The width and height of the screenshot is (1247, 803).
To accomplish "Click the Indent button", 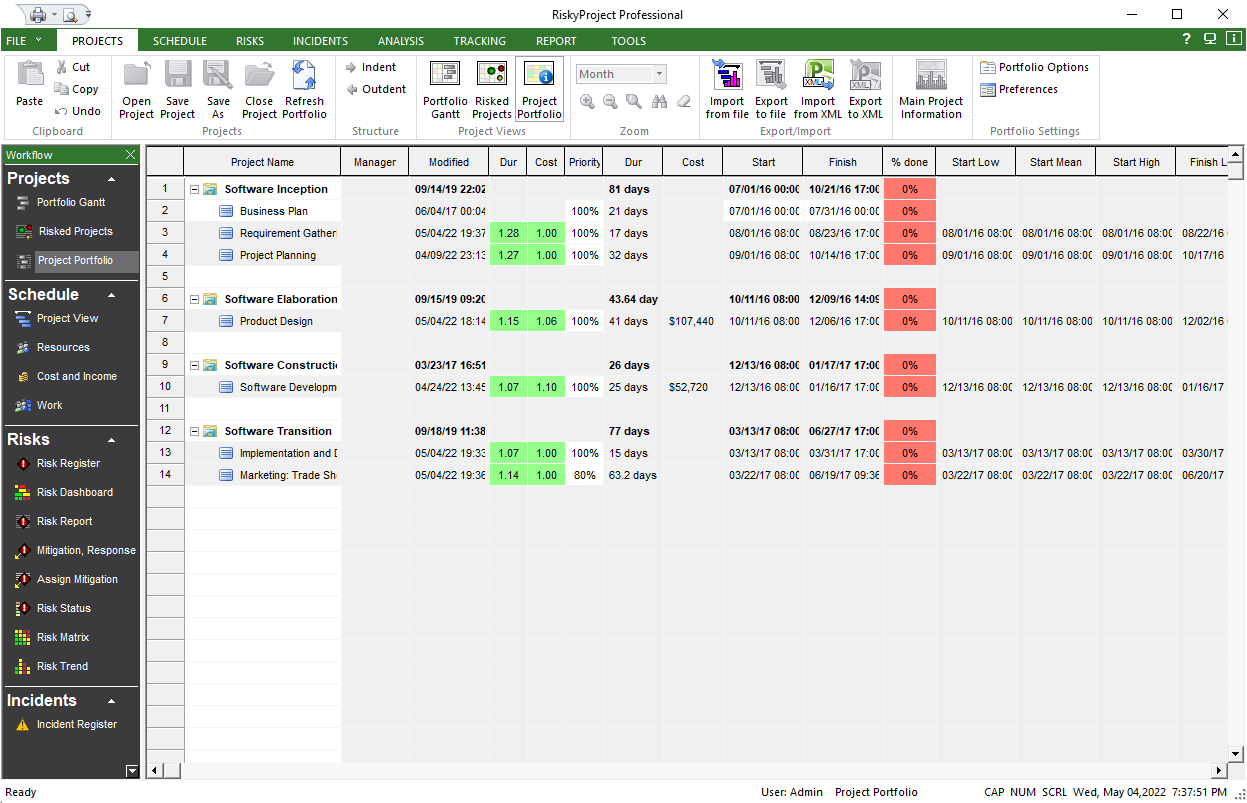I will (x=371, y=67).
